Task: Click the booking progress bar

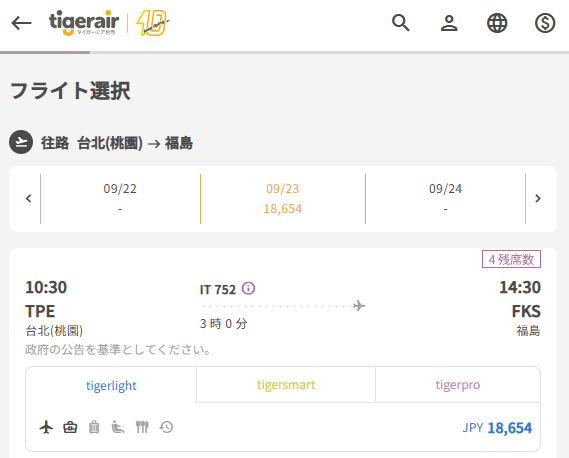Action: click(x=284, y=53)
